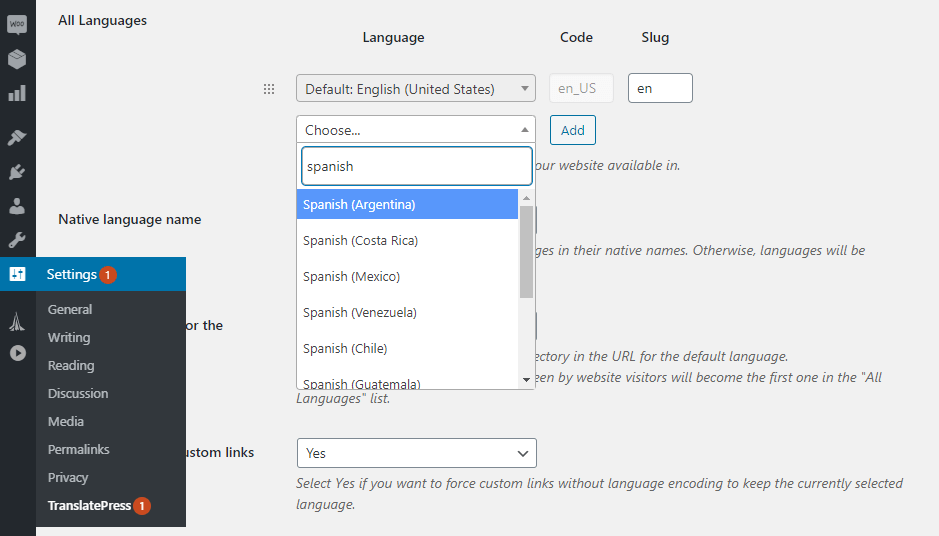
Task: Open Writing settings submenu
Action: (x=69, y=337)
